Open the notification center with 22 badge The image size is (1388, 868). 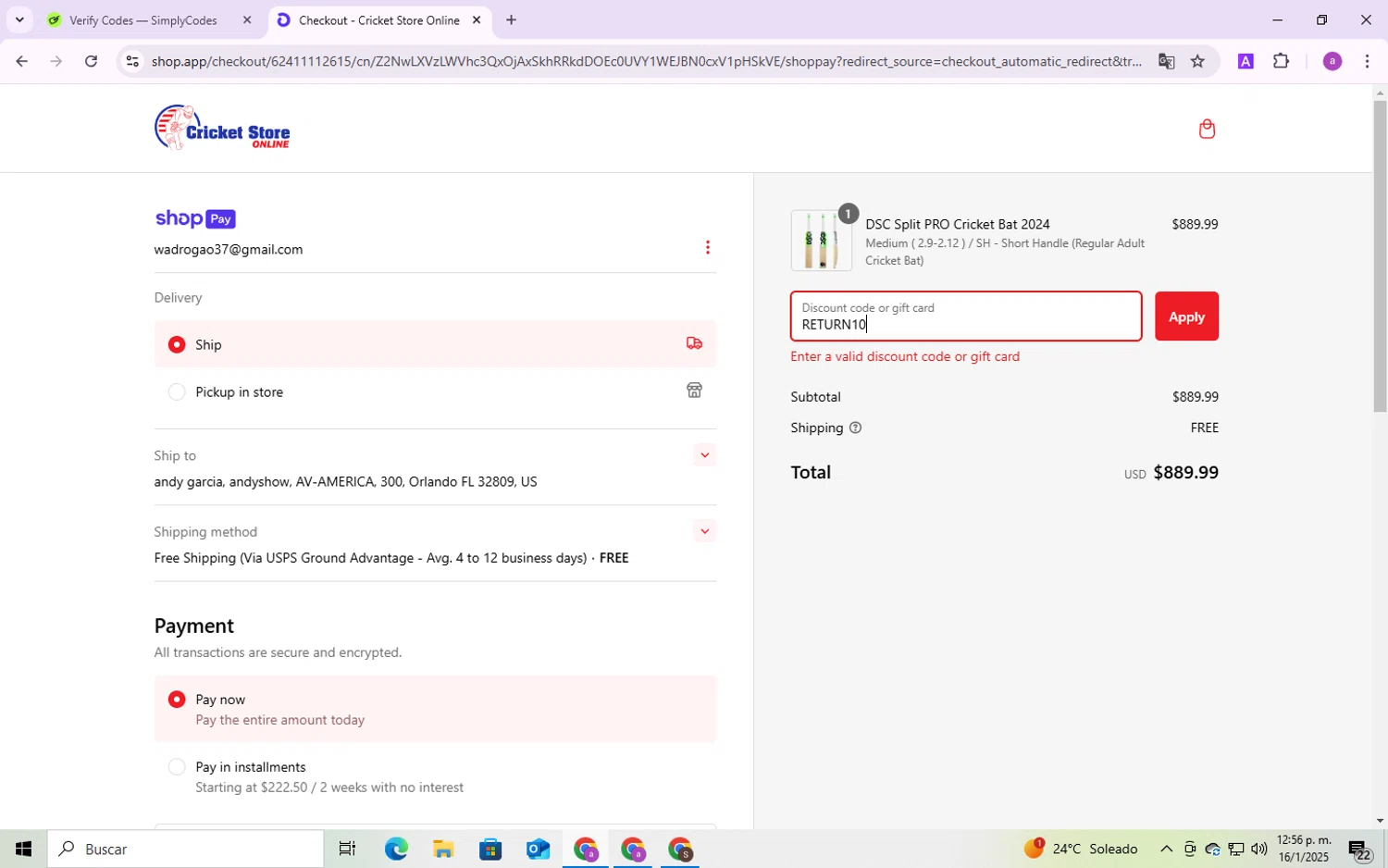(1359, 849)
